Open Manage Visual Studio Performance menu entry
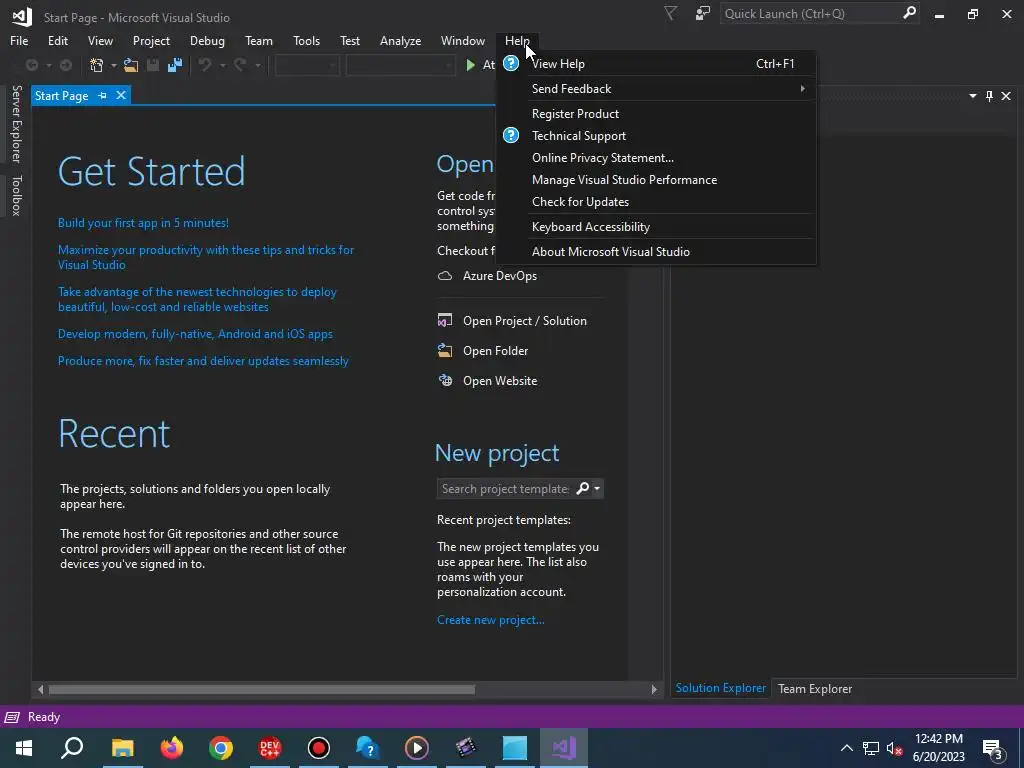Viewport: 1024px width, 768px height. point(656,180)
